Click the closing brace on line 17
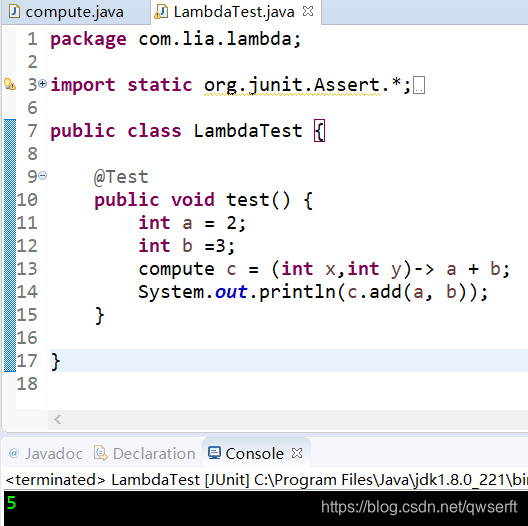The height and width of the screenshot is (526, 528). (x=55, y=361)
